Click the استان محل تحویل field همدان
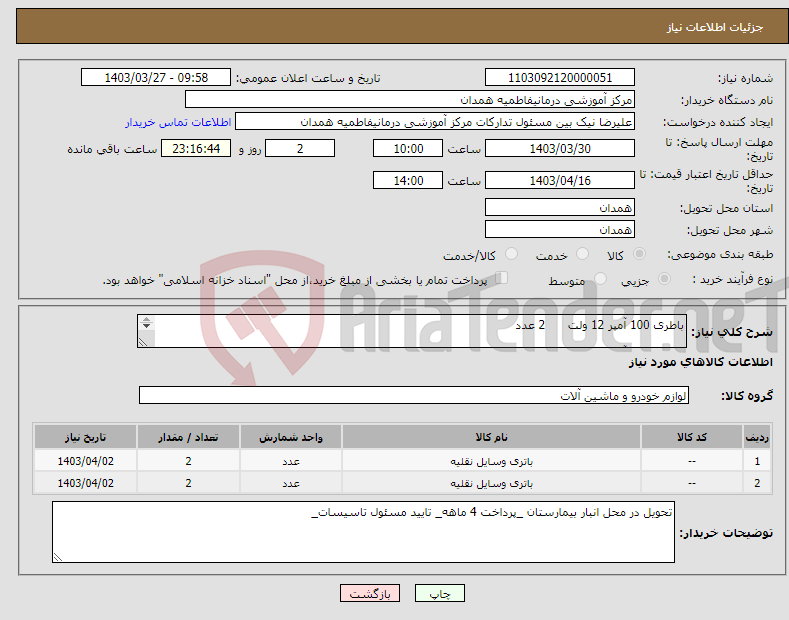This screenshot has height=620, width=789. pyautogui.click(x=560, y=207)
